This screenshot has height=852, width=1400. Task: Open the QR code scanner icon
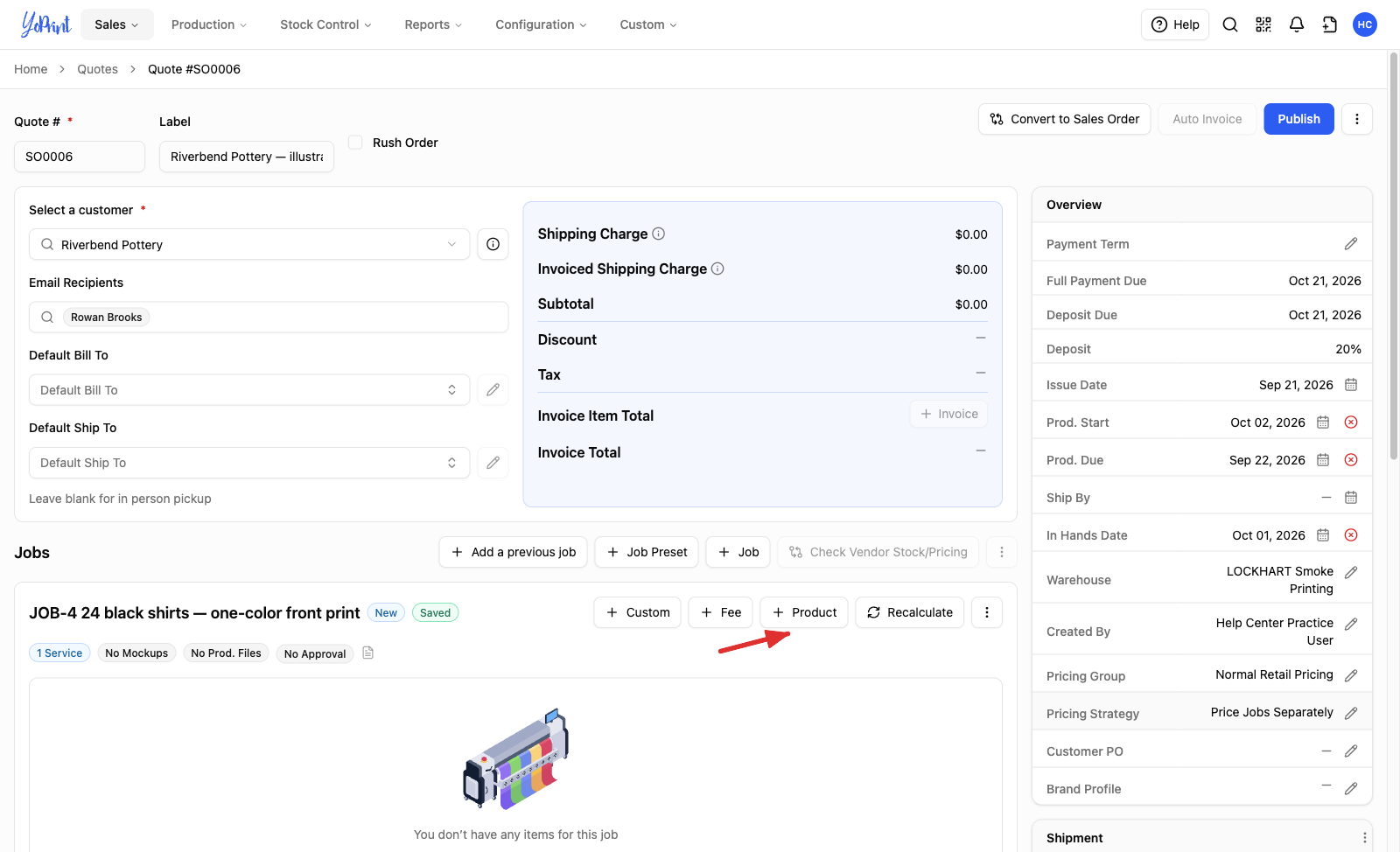pyautogui.click(x=1263, y=24)
